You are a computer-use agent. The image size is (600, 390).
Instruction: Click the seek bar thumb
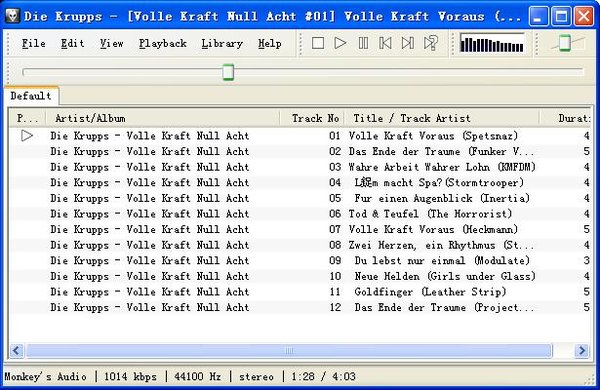coord(228,72)
